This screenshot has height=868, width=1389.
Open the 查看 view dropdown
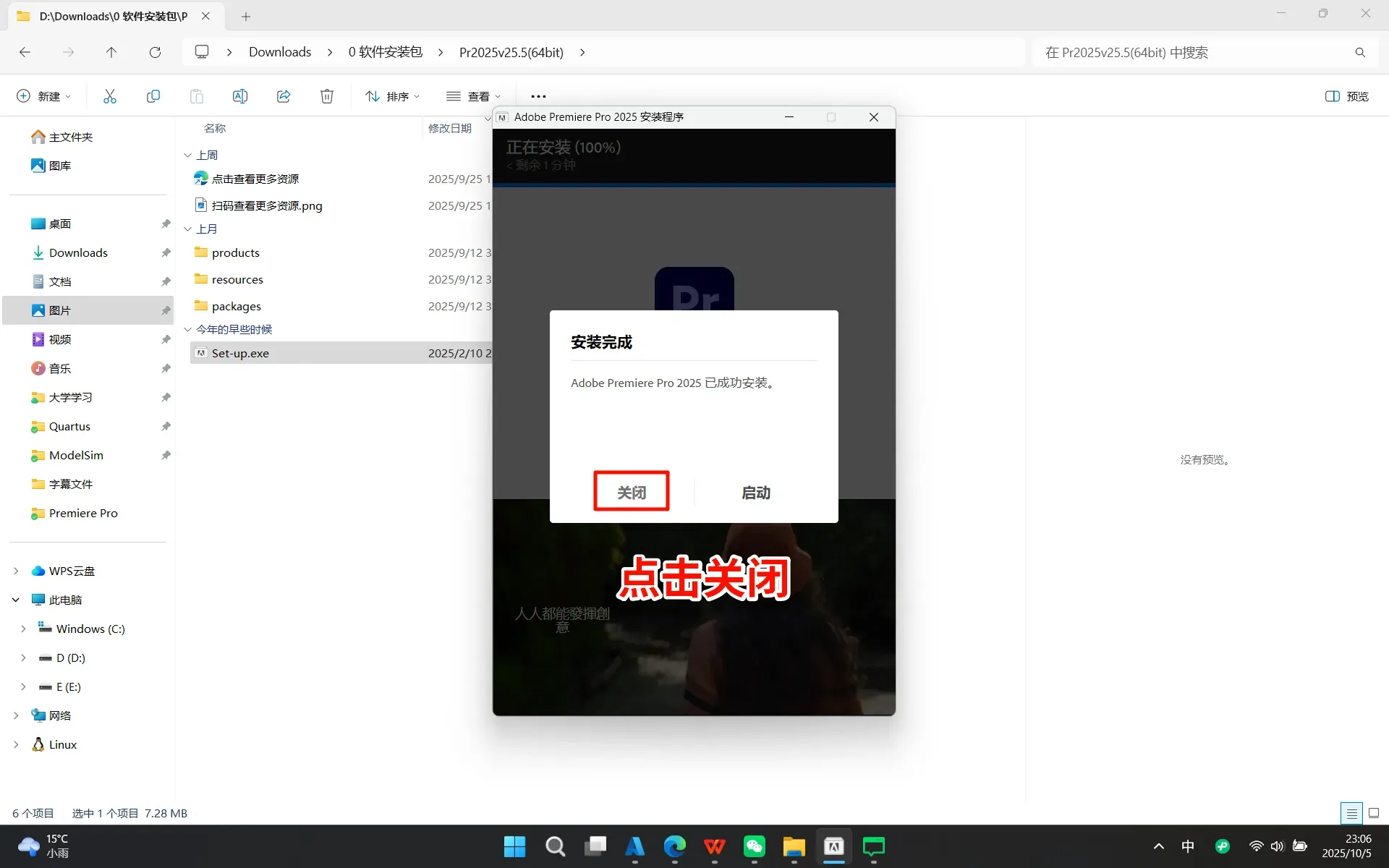pos(473,96)
